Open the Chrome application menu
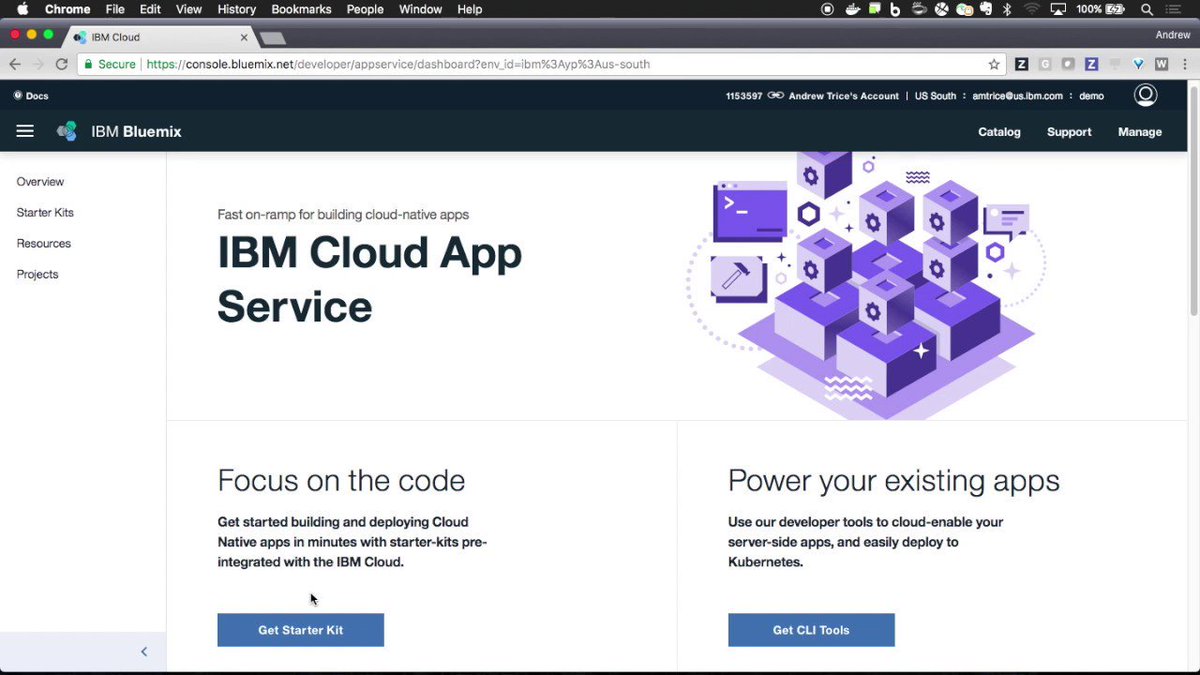This screenshot has width=1200, height=675. click(67, 9)
